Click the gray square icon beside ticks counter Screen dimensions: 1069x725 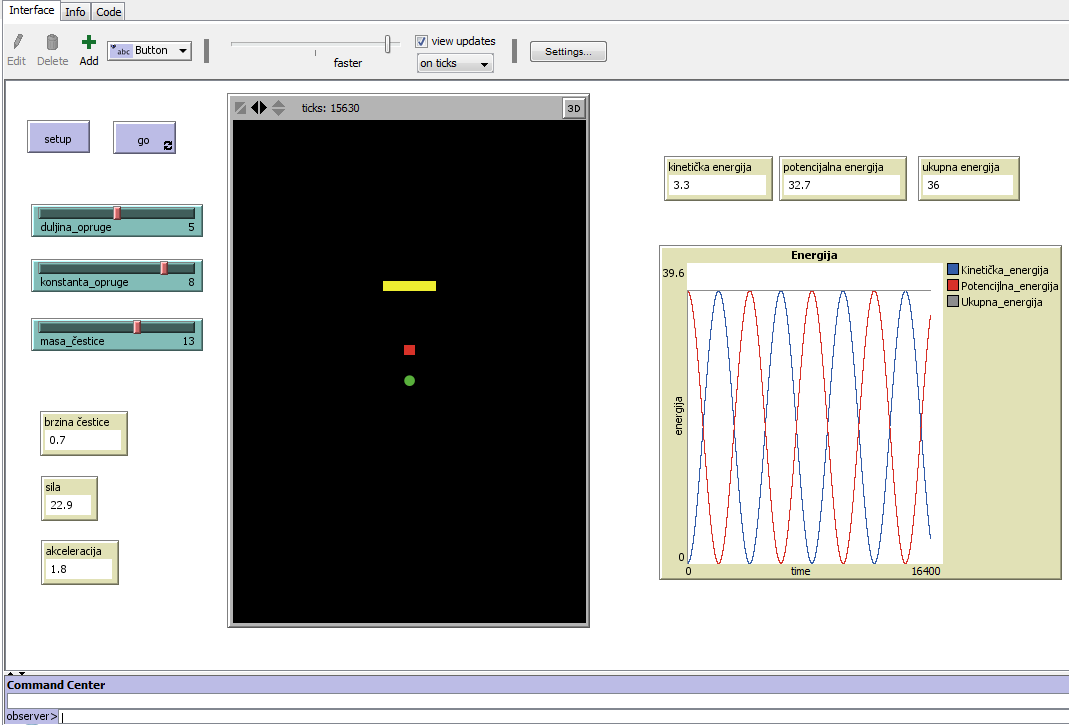coord(240,108)
